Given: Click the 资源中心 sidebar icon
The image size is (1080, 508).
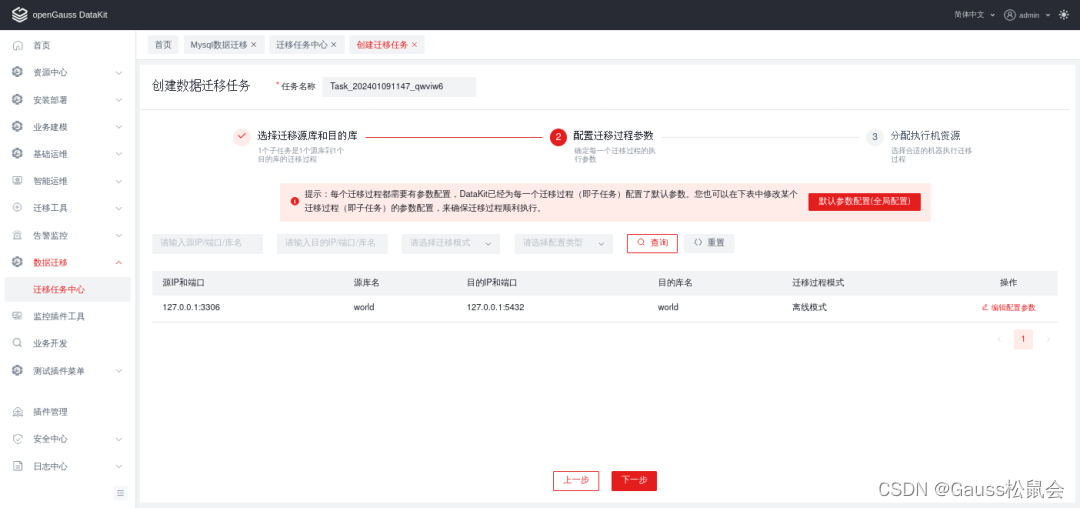Looking at the screenshot, I should 18,72.
